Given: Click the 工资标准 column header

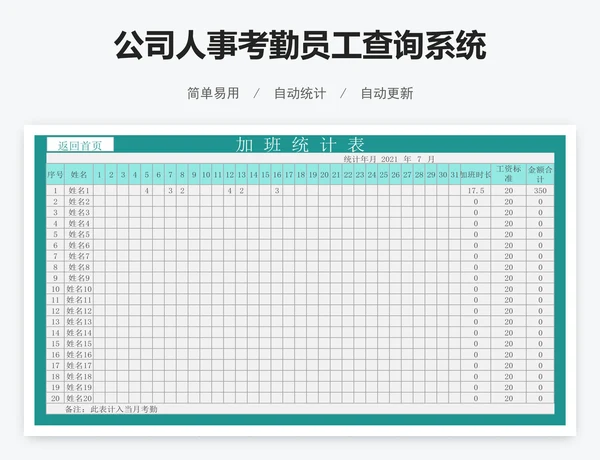Looking at the screenshot, I should point(509,175).
